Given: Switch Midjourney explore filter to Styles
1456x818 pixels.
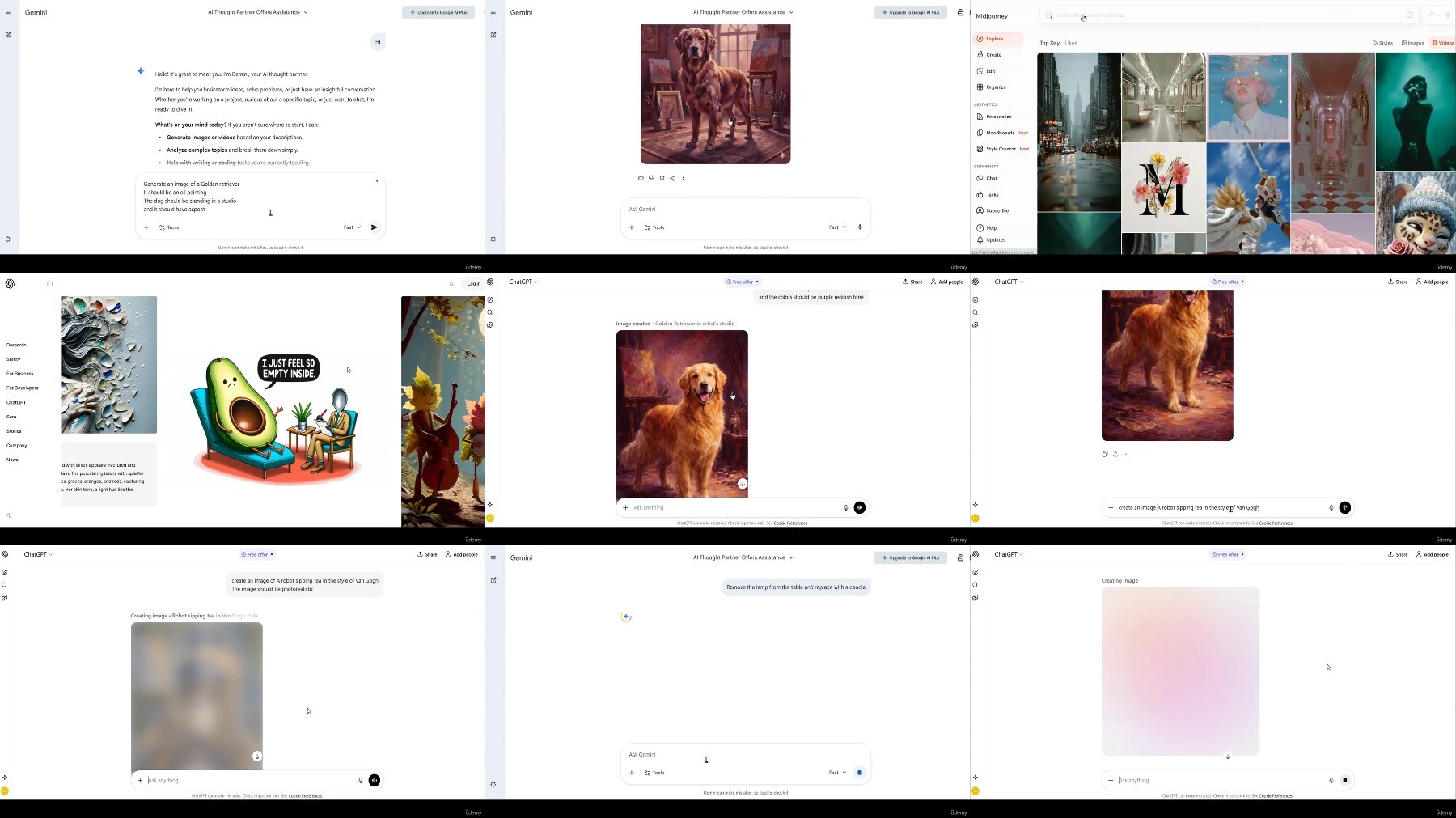Looking at the screenshot, I should 1383,43.
